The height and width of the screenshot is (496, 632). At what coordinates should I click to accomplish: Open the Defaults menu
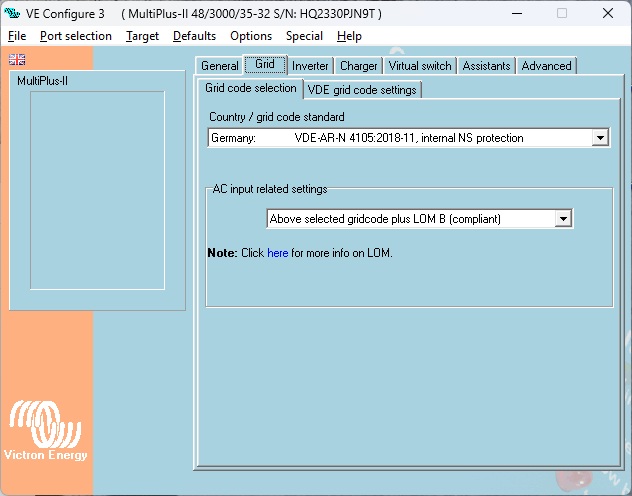point(194,36)
